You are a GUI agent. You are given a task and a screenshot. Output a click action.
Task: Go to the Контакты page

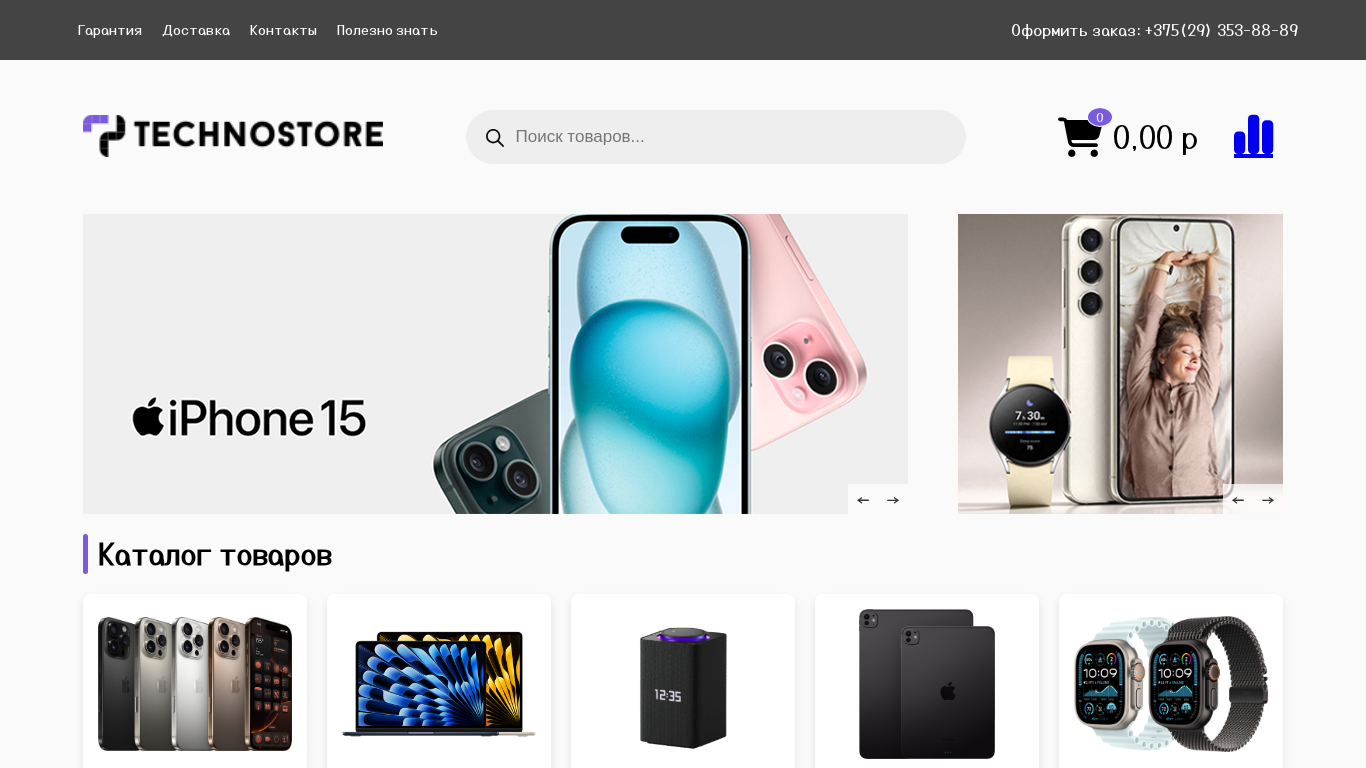(x=283, y=30)
